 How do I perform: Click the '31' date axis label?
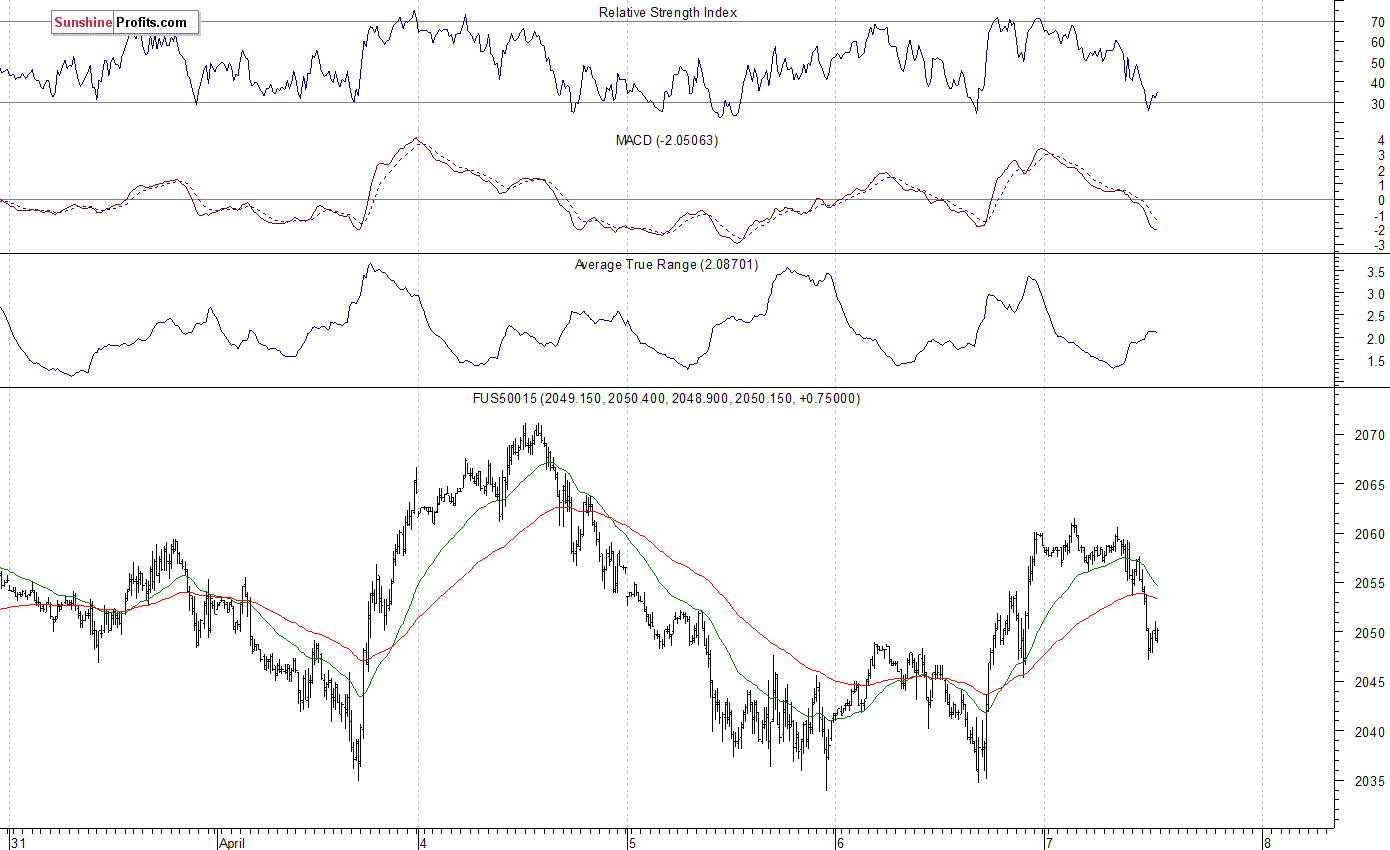(x=18, y=842)
